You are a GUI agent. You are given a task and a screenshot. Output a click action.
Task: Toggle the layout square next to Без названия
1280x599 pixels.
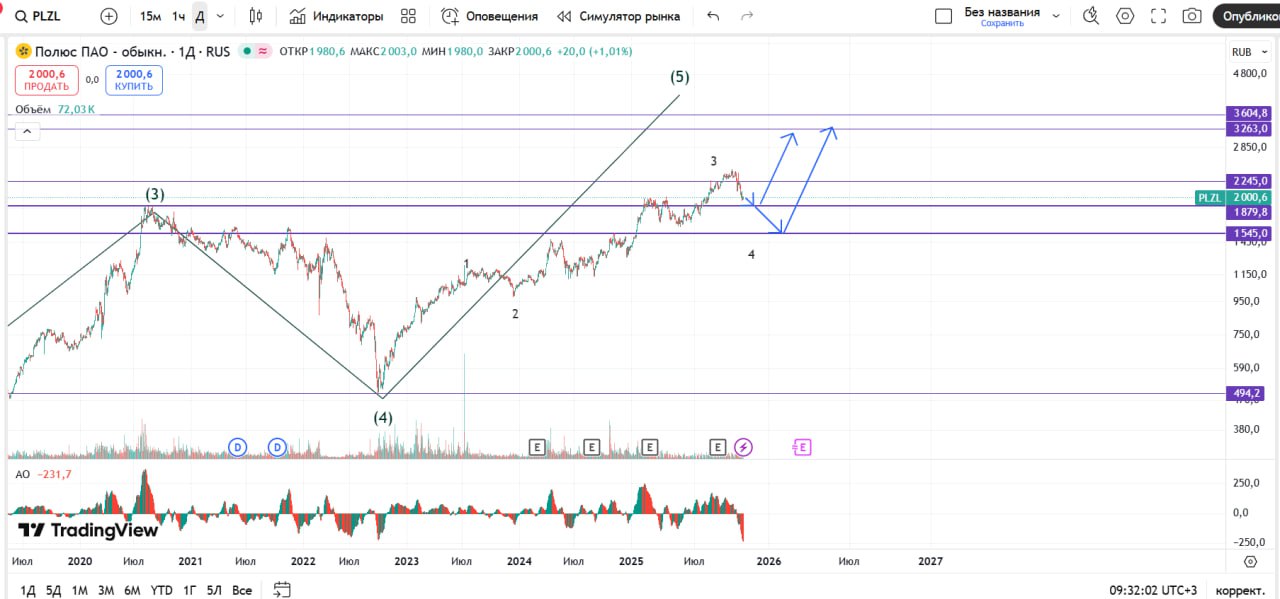[x=943, y=16]
